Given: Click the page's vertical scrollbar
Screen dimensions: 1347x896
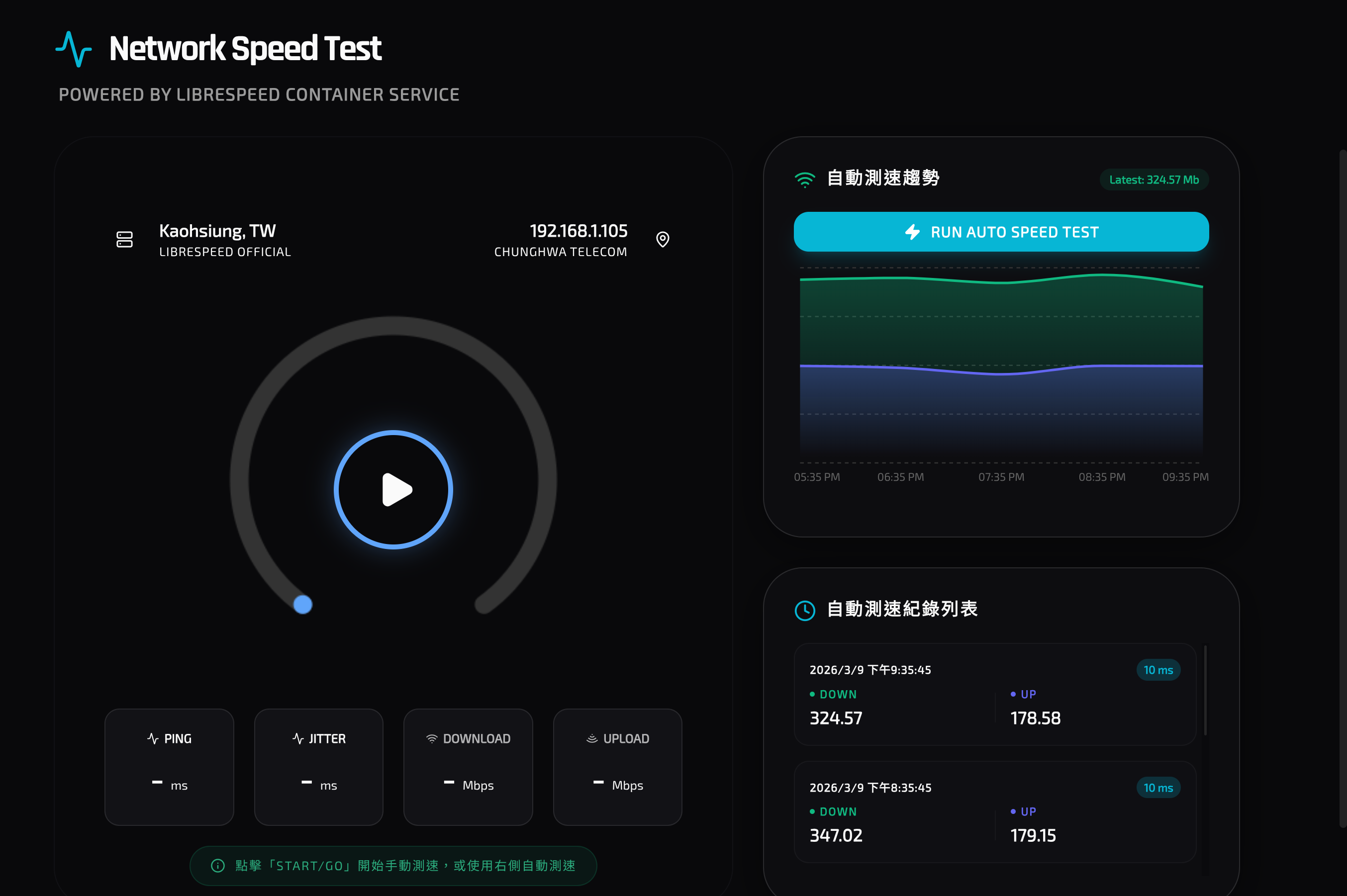Looking at the screenshot, I should click(1343, 489).
